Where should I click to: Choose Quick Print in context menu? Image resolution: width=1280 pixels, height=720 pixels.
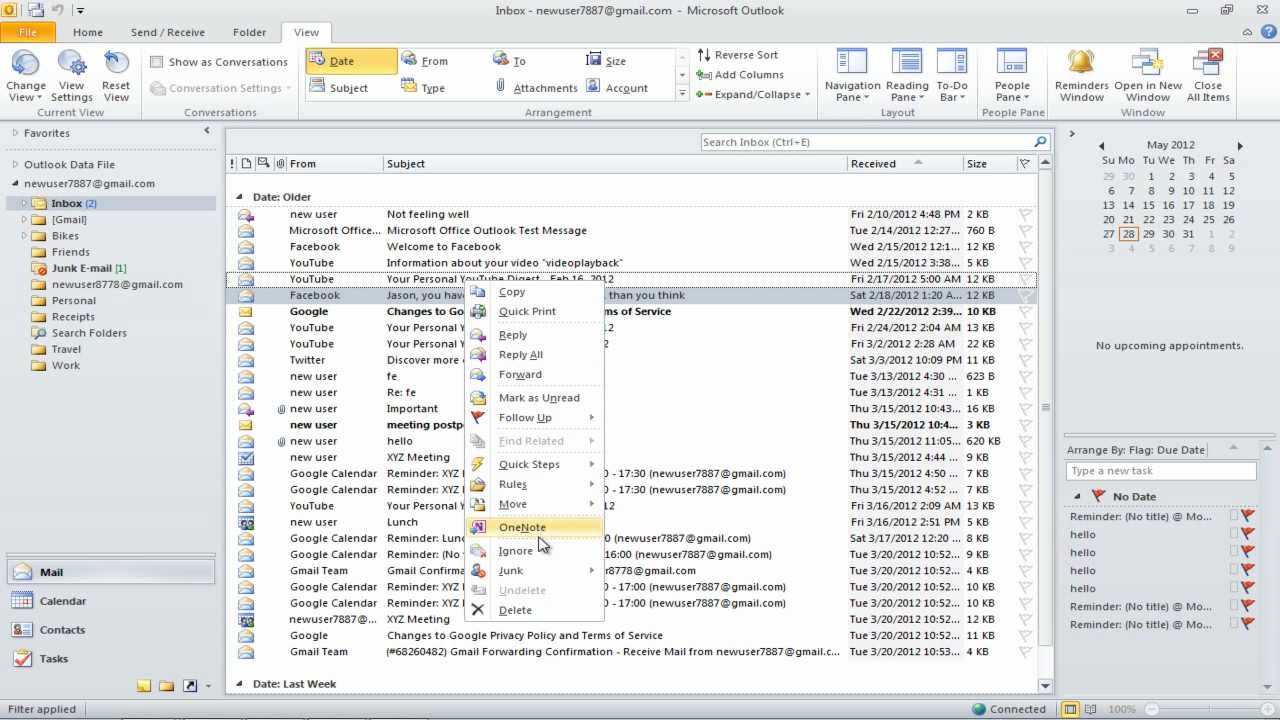coord(534,311)
